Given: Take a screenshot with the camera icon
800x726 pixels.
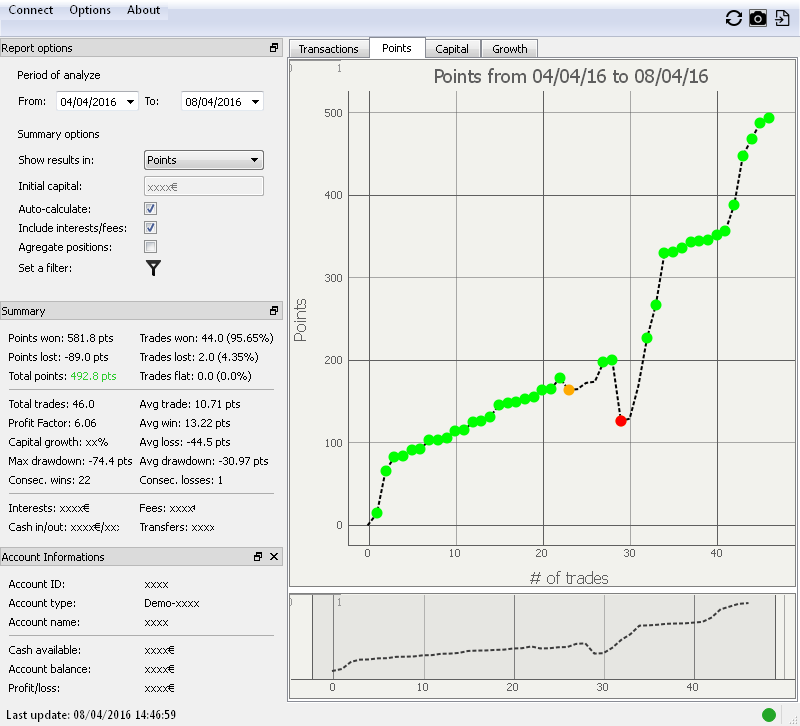Looking at the screenshot, I should [758, 18].
